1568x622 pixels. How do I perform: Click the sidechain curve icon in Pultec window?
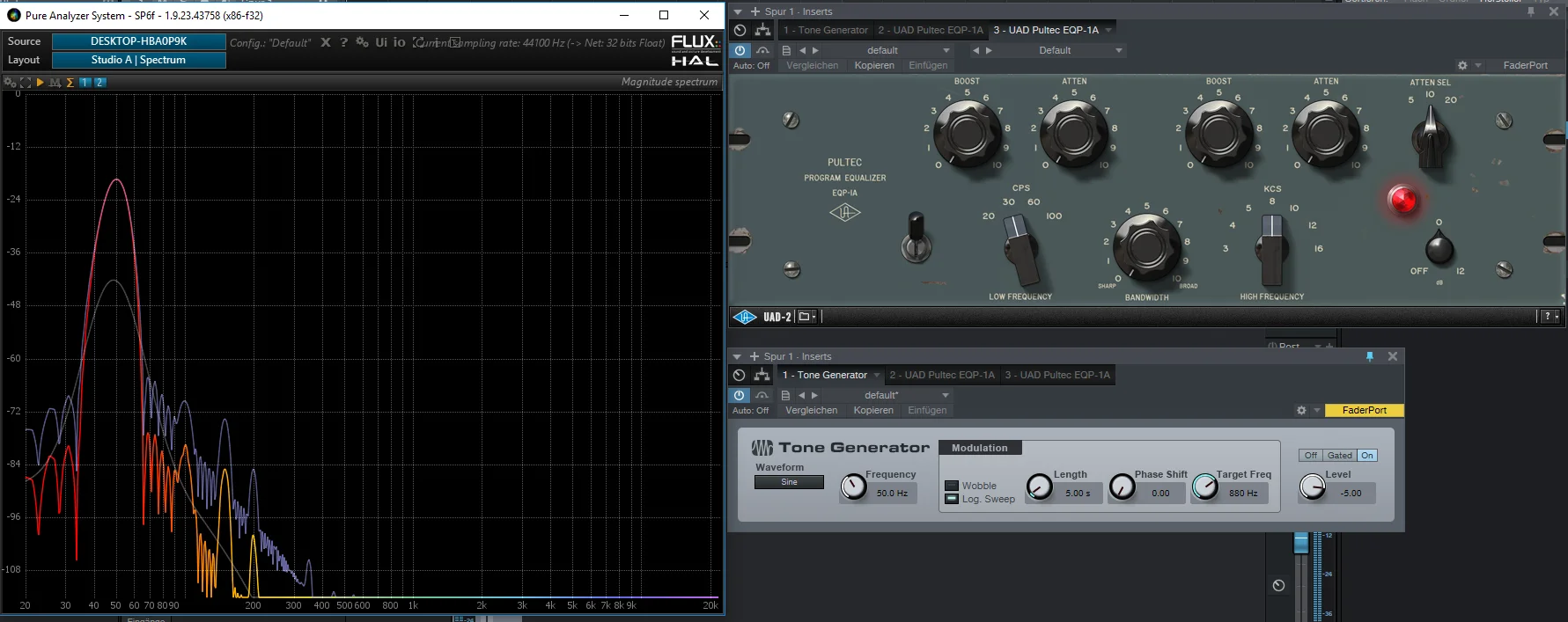(762, 50)
